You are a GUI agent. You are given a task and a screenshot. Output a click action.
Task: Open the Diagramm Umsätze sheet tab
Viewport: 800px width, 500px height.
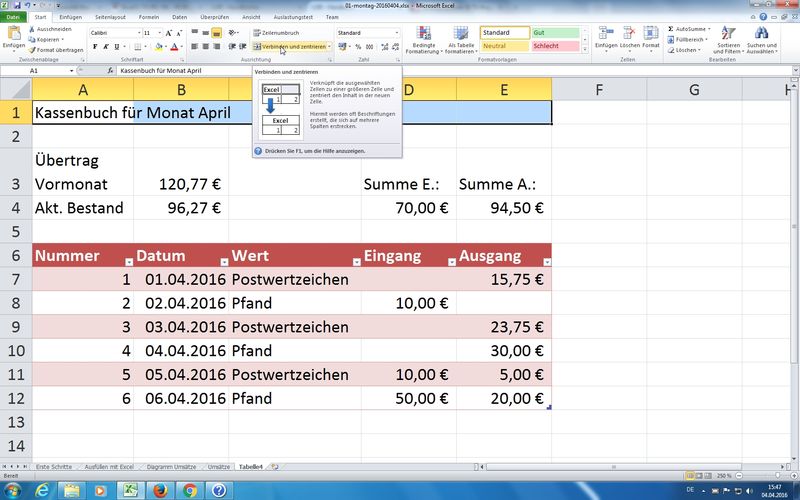click(169, 467)
